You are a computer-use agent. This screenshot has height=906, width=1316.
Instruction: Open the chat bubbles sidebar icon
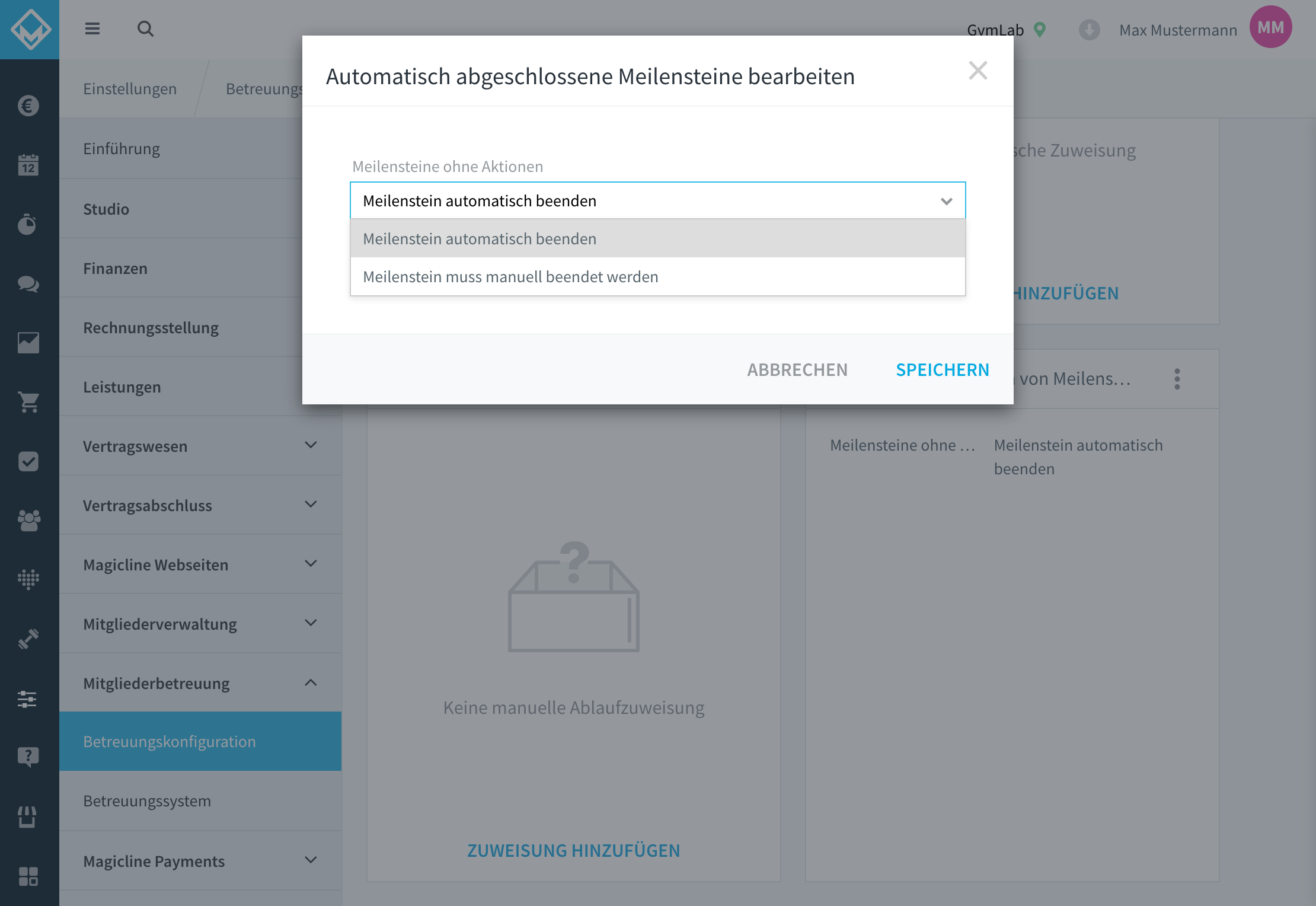(28, 284)
